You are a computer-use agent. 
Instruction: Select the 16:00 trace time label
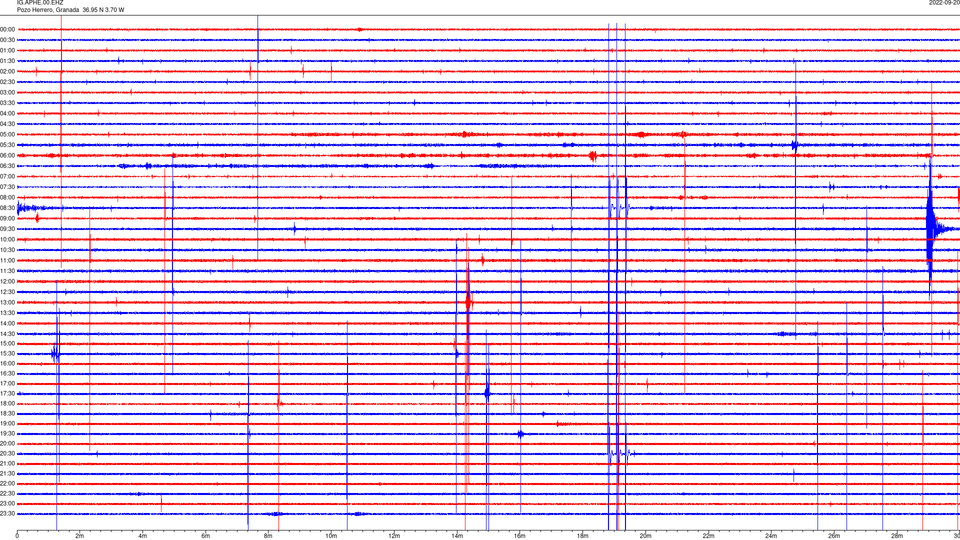tap(7, 364)
